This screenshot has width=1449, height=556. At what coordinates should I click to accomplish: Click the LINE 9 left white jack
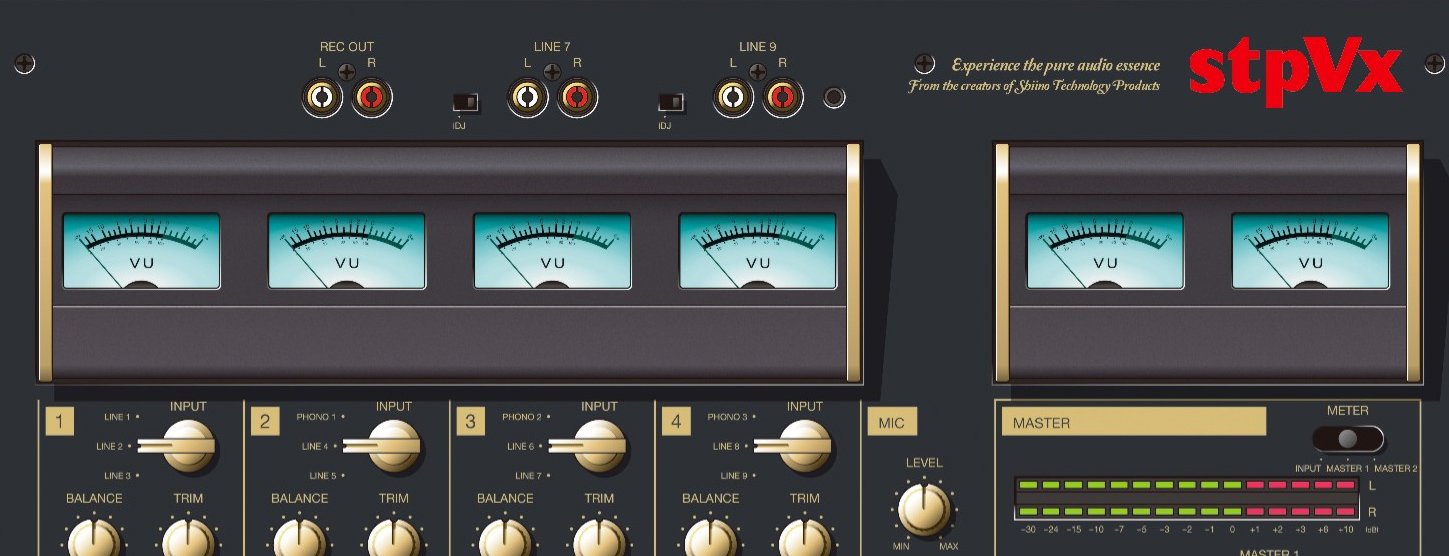point(732,98)
